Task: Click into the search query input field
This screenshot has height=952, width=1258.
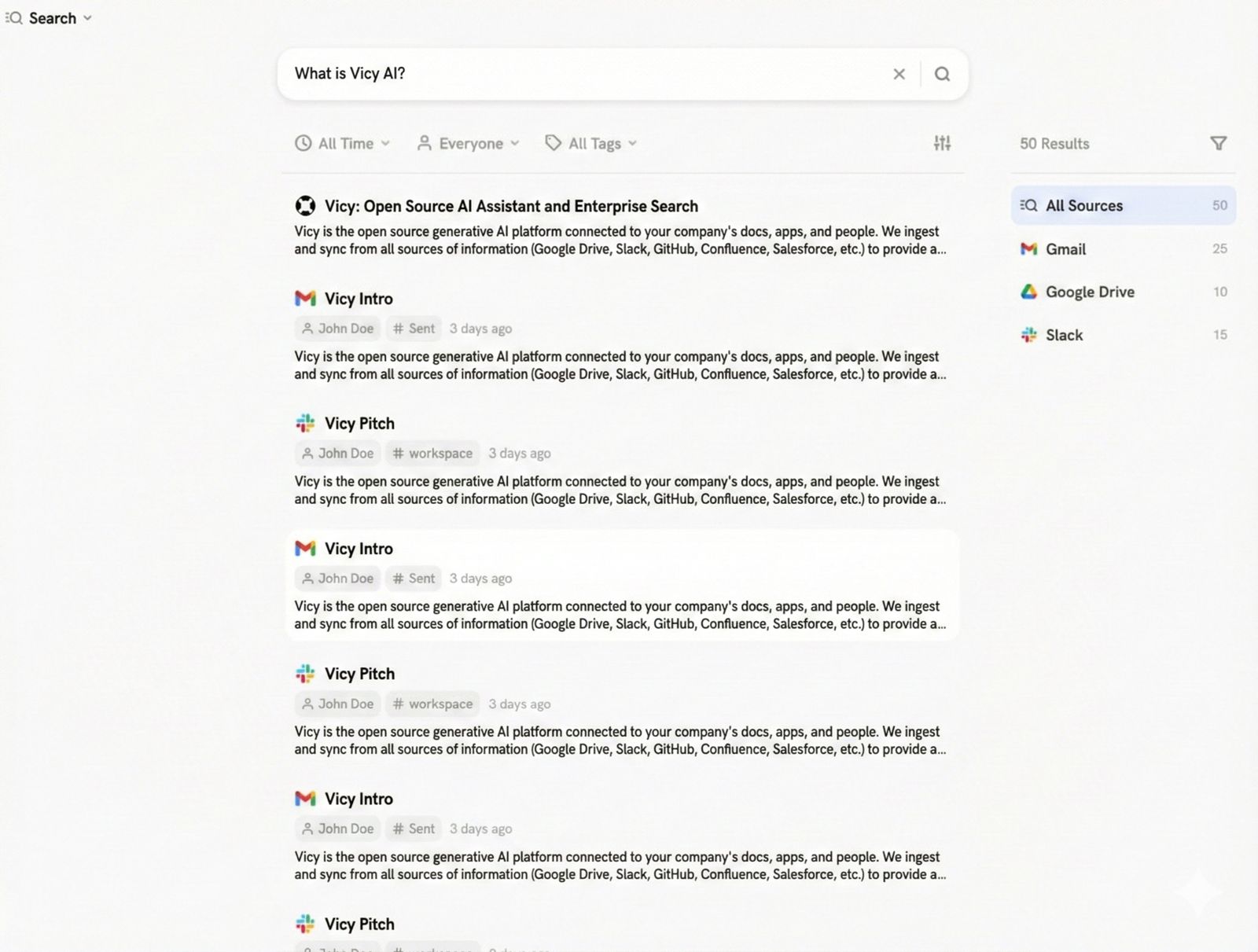Action: coord(582,74)
